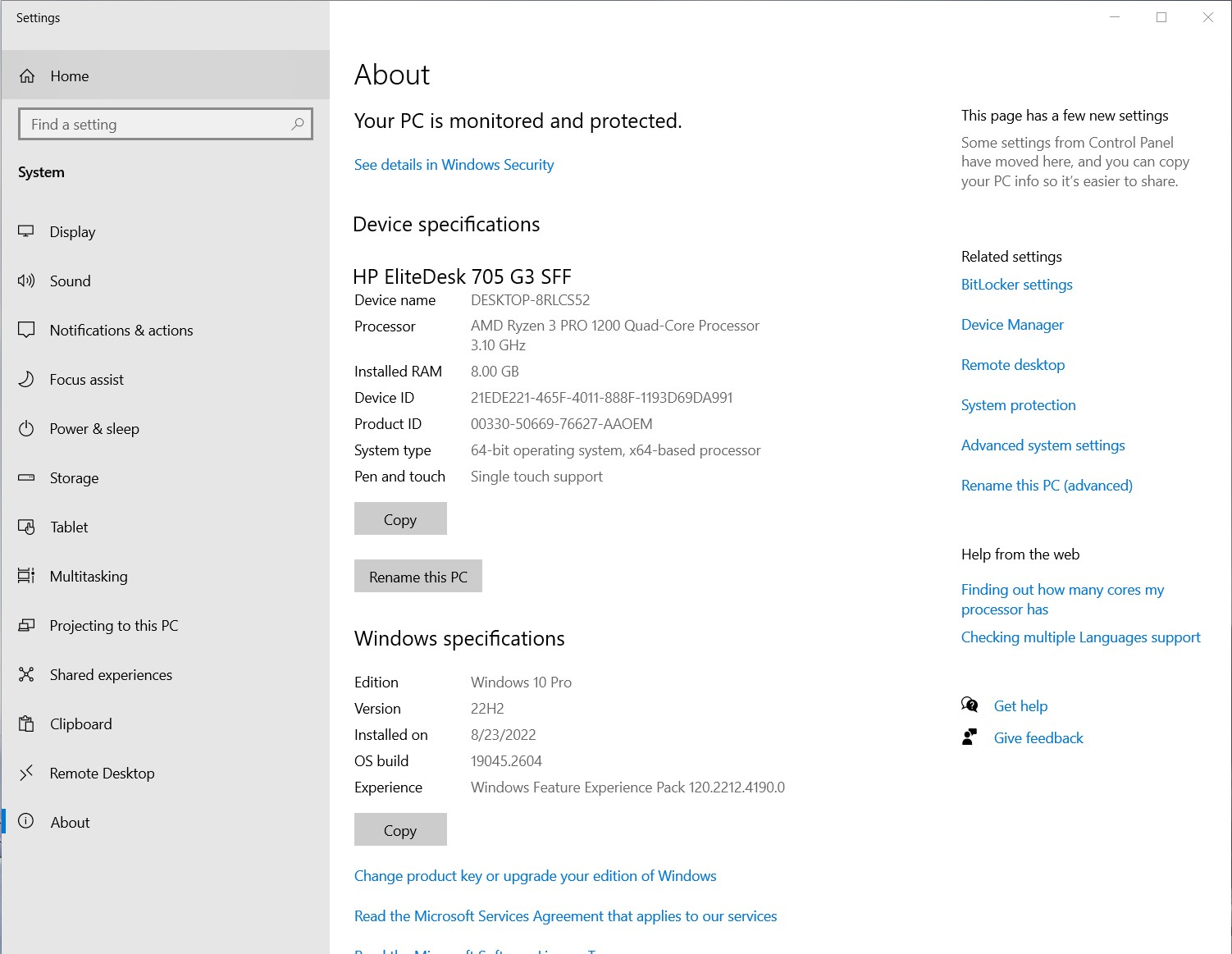
Task: Click the Shared experiences icon
Action: pos(26,674)
